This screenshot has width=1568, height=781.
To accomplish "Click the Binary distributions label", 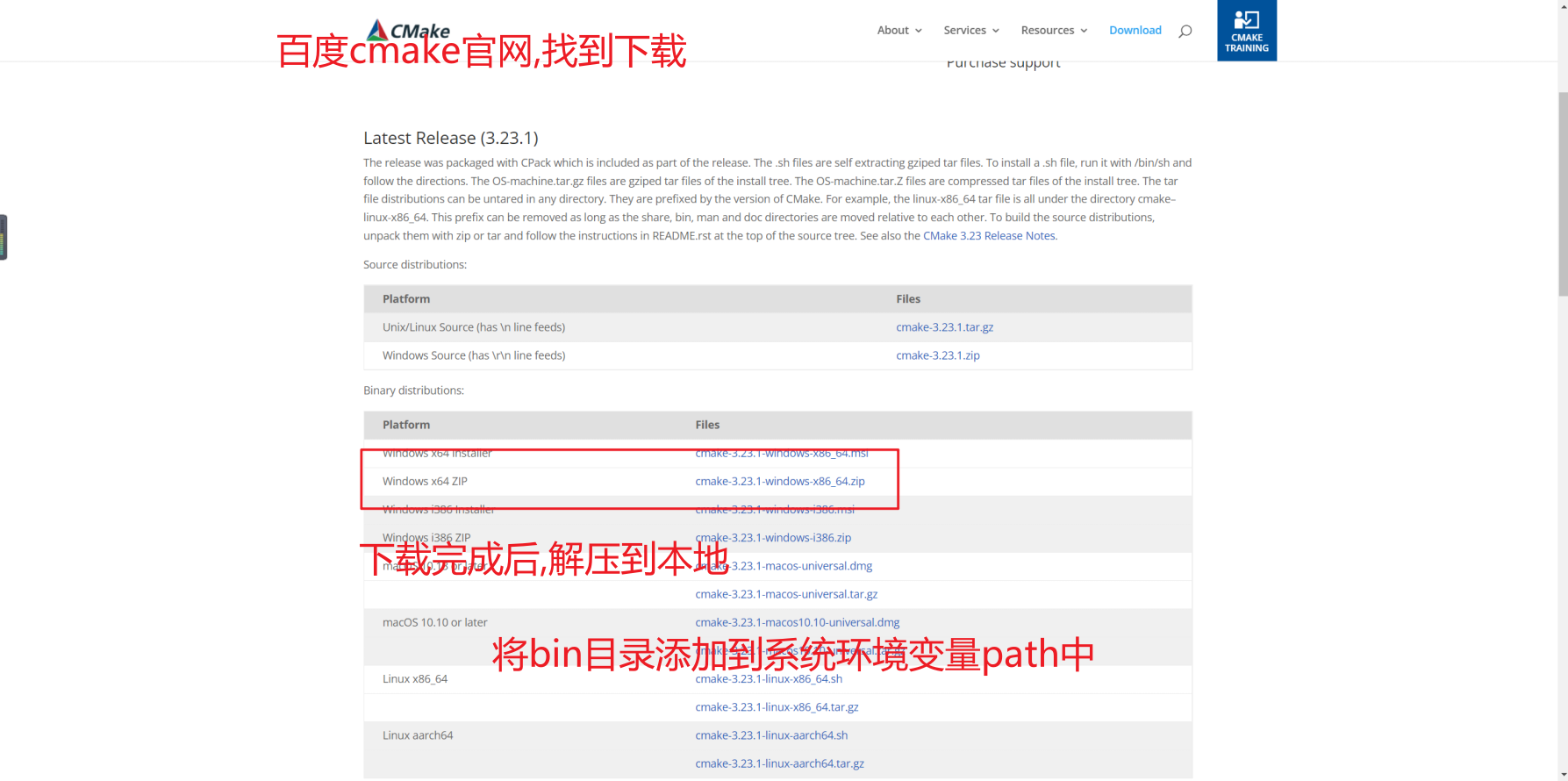I will tap(413, 390).
